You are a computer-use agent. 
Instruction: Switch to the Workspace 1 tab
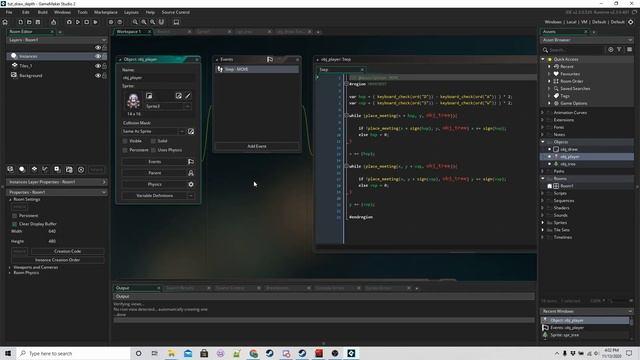pyautogui.click(x=129, y=31)
